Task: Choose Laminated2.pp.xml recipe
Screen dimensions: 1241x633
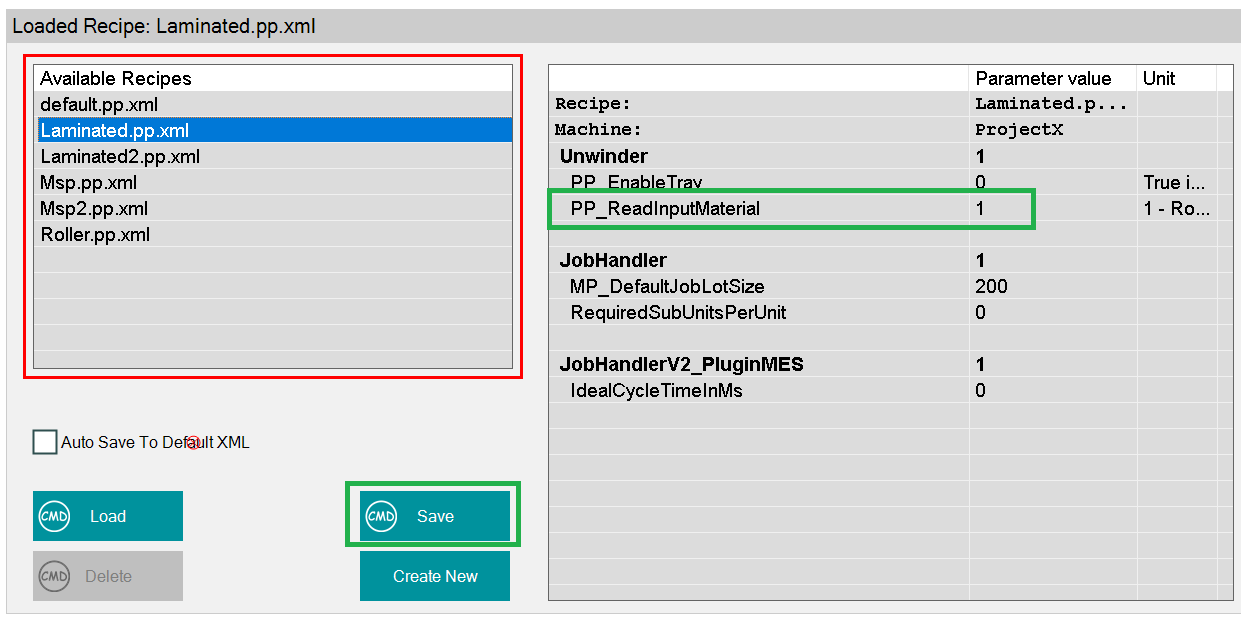Action: (x=120, y=156)
